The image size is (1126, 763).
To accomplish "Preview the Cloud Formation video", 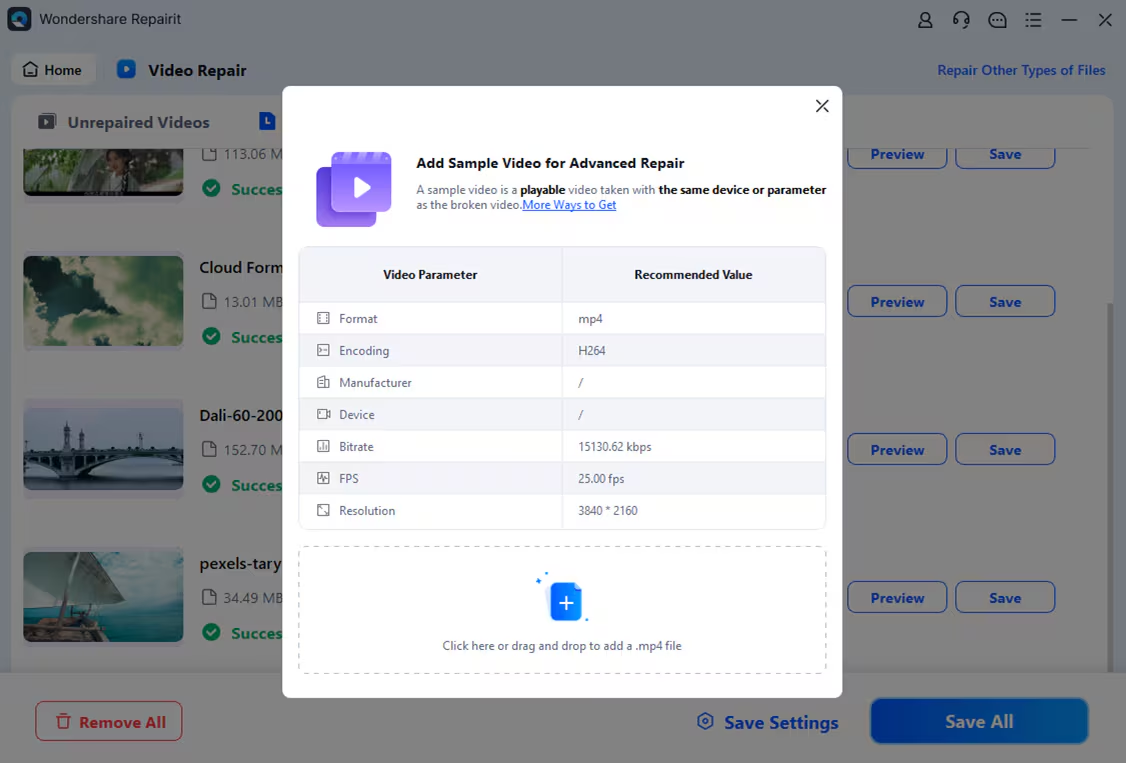I will coord(896,302).
